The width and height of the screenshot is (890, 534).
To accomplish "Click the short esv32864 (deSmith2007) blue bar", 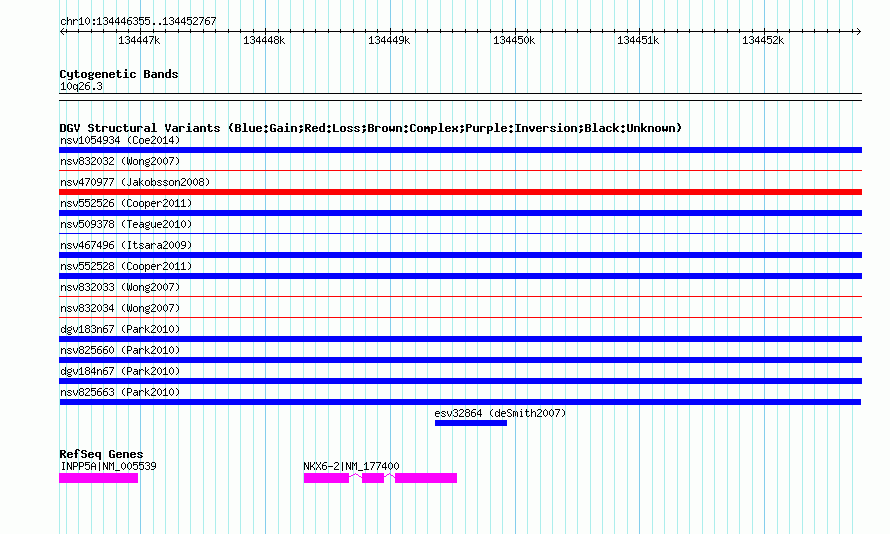I will pyautogui.click(x=471, y=423).
